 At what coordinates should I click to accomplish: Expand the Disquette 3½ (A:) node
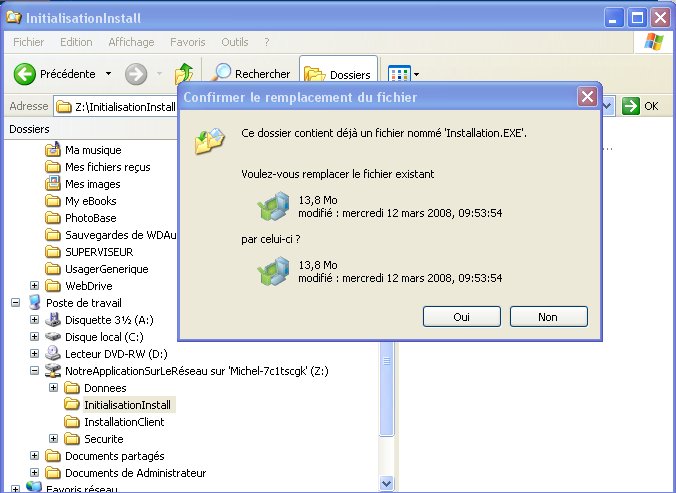pos(34,320)
